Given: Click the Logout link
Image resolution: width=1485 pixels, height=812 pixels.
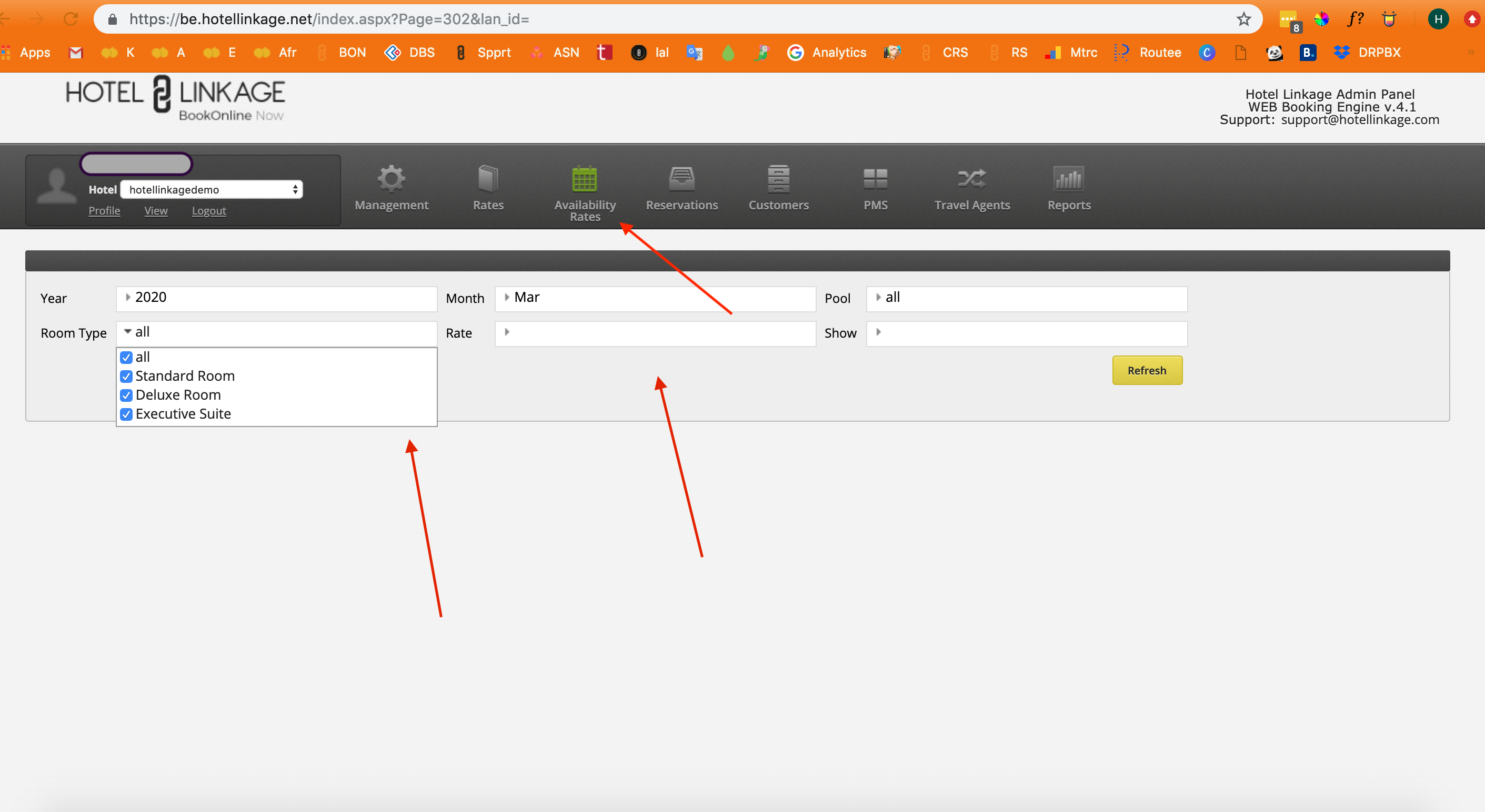Looking at the screenshot, I should [209, 211].
